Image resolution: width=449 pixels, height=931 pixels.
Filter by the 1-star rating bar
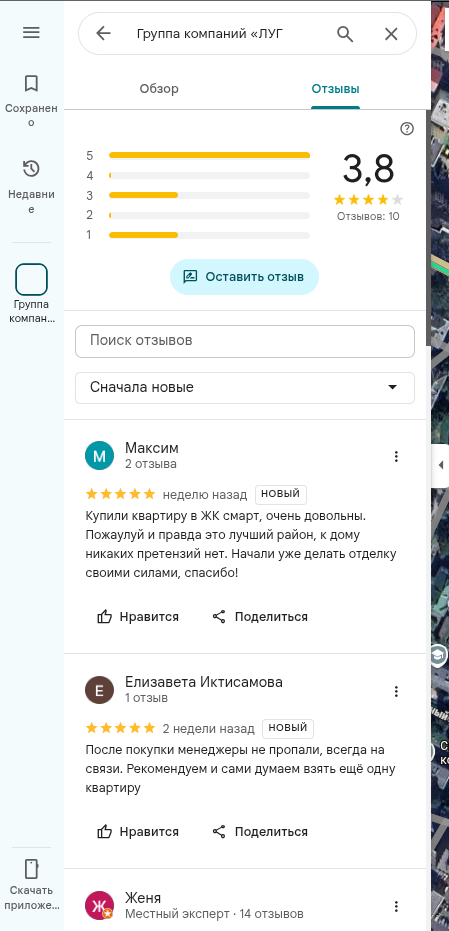pos(198,235)
